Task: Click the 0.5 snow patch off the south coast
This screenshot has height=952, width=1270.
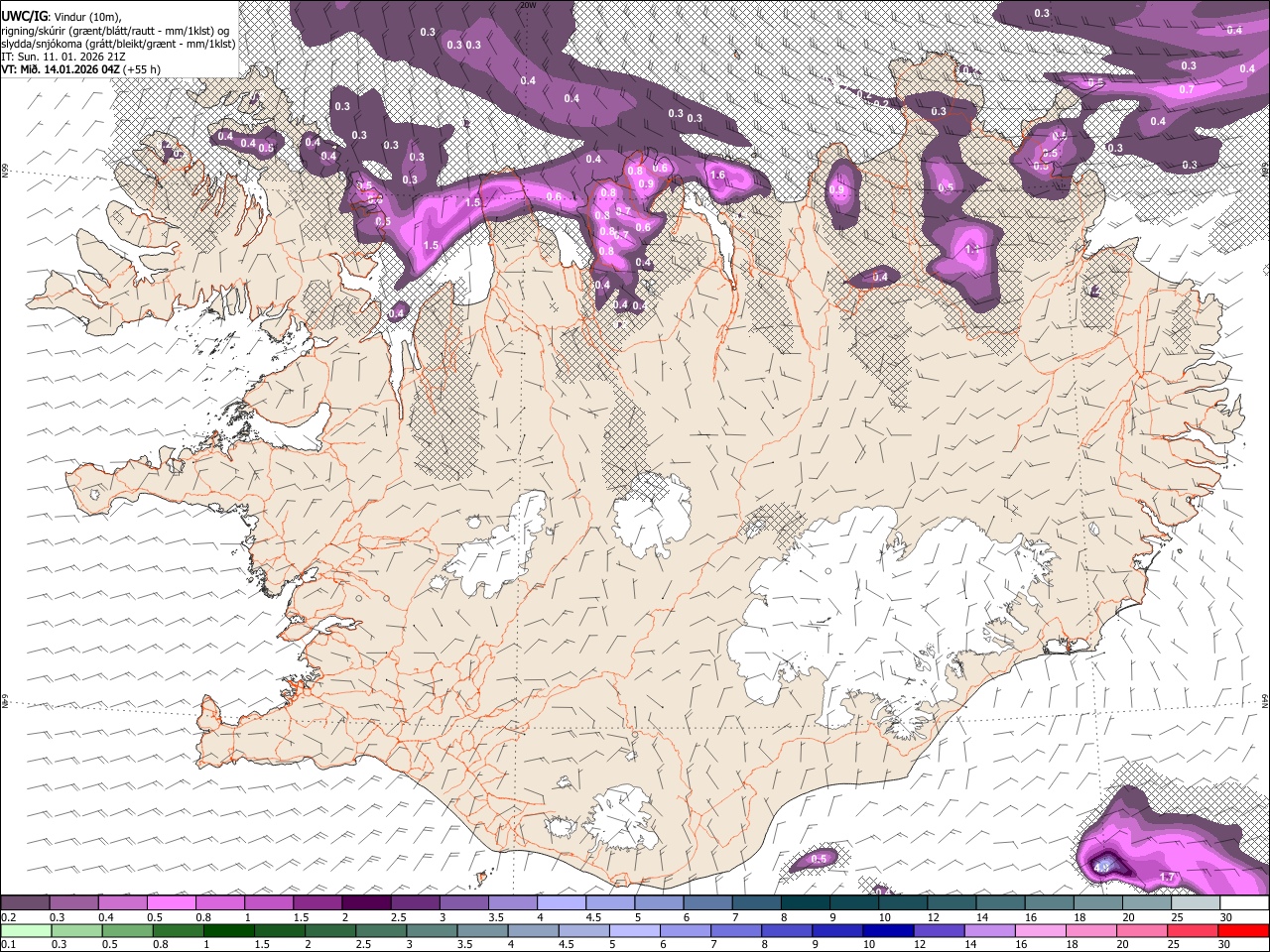Action: 820,859
